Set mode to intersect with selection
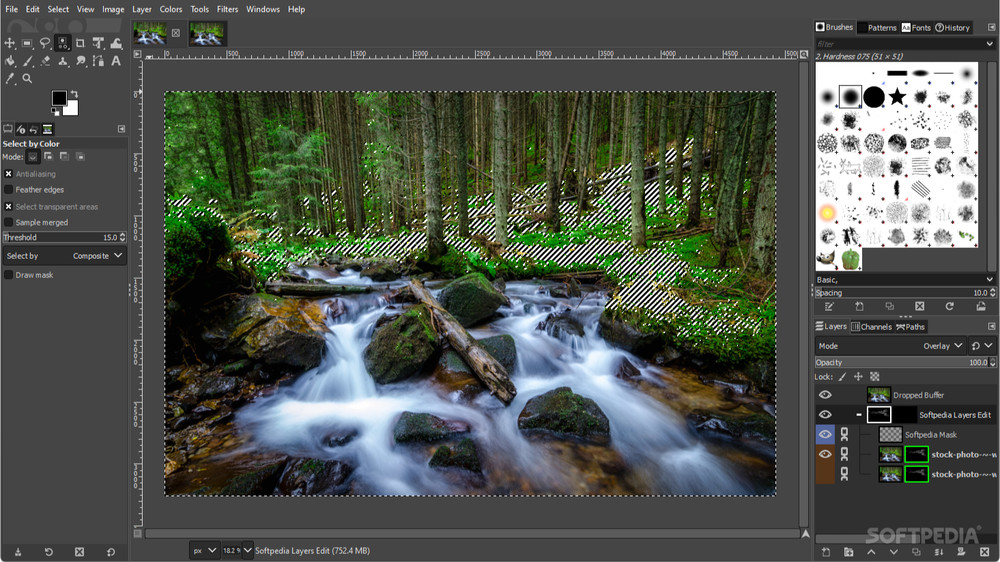Image resolution: width=1000 pixels, height=562 pixels. coord(80,157)
